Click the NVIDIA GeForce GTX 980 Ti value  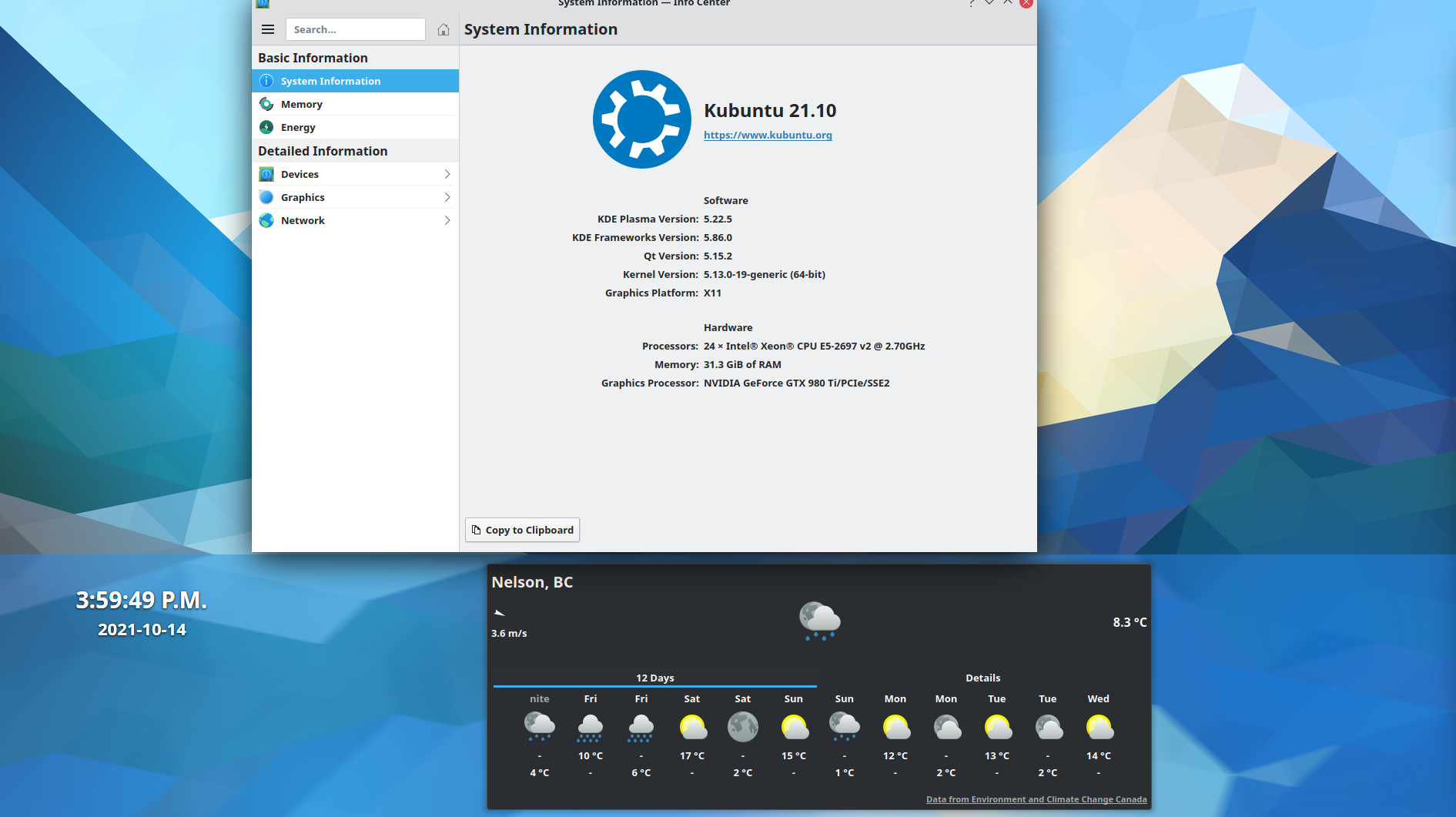click(796, 383)
